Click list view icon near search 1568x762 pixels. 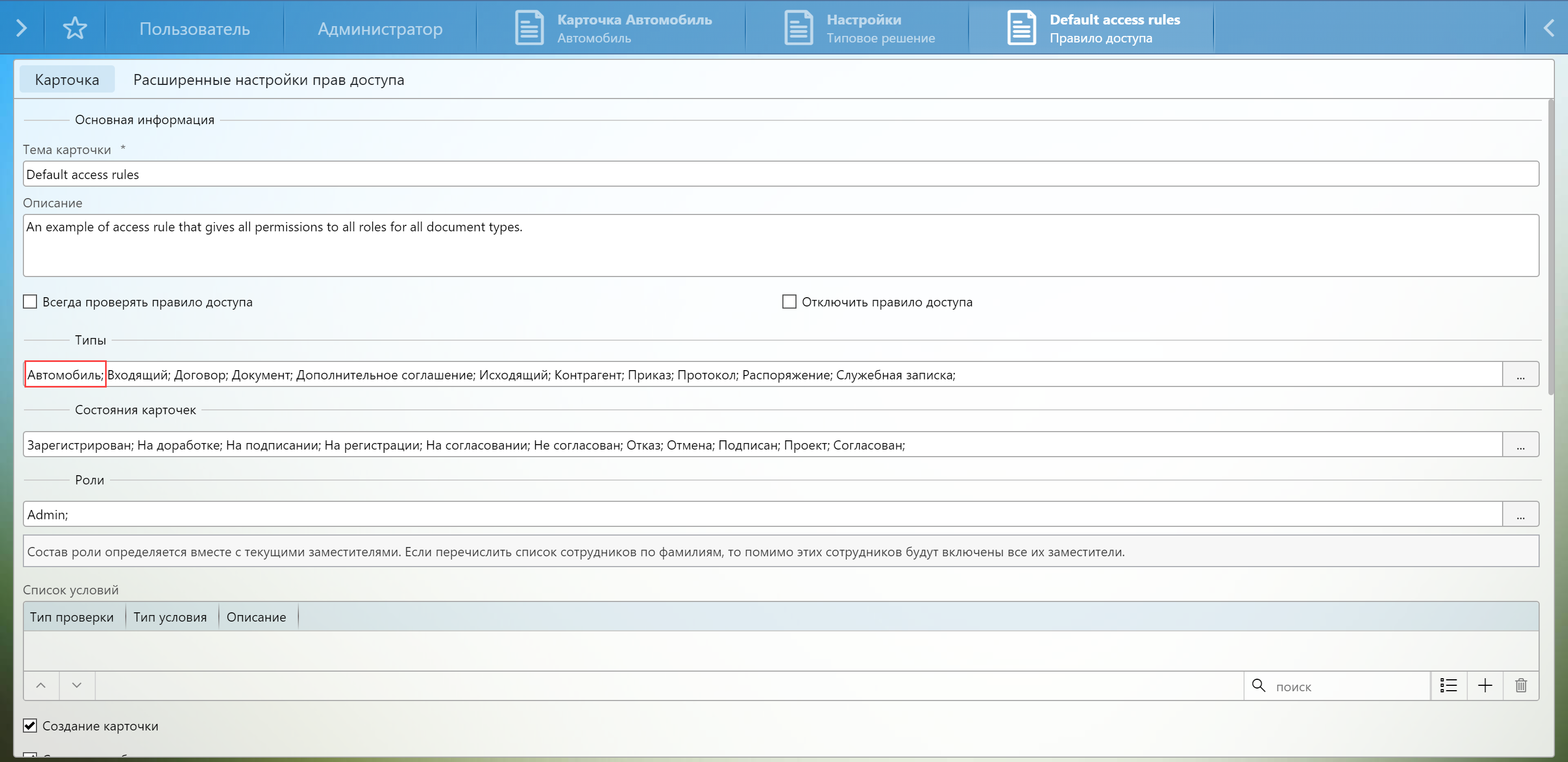[x=1448, y=685]
